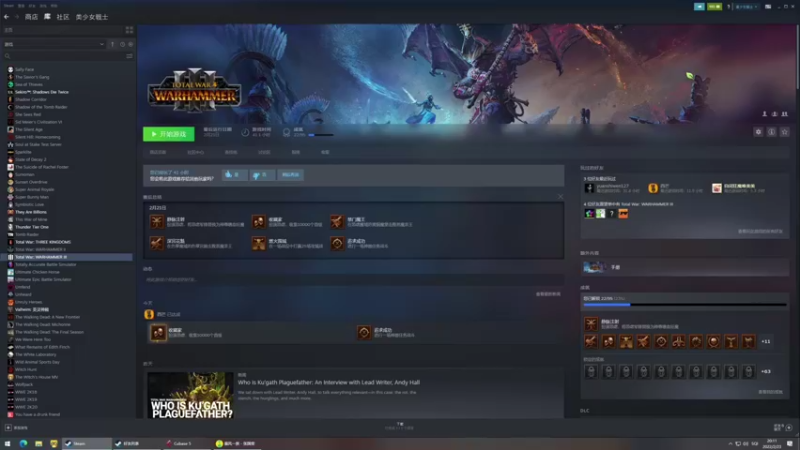Viewport: 800px width, 450px height.
Task: Open friend yuanshiwen127's avatar
Action: (x=589, y=188)
